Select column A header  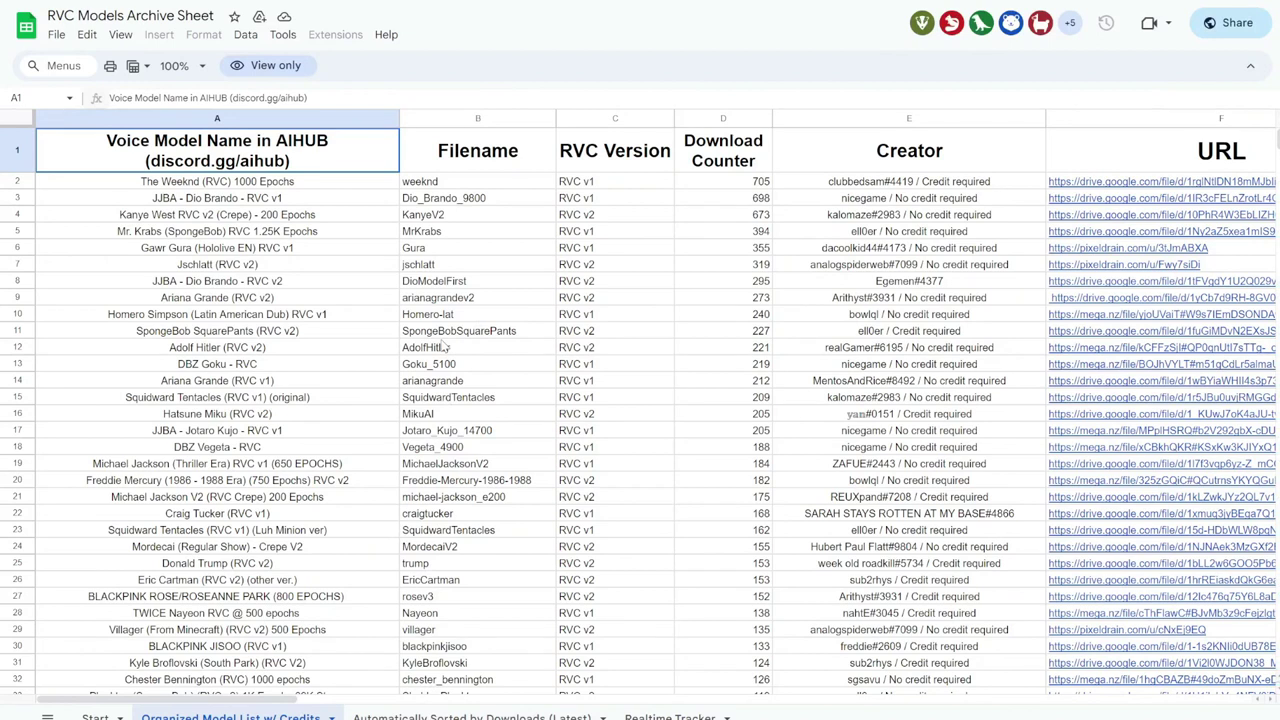coord(217,119)
